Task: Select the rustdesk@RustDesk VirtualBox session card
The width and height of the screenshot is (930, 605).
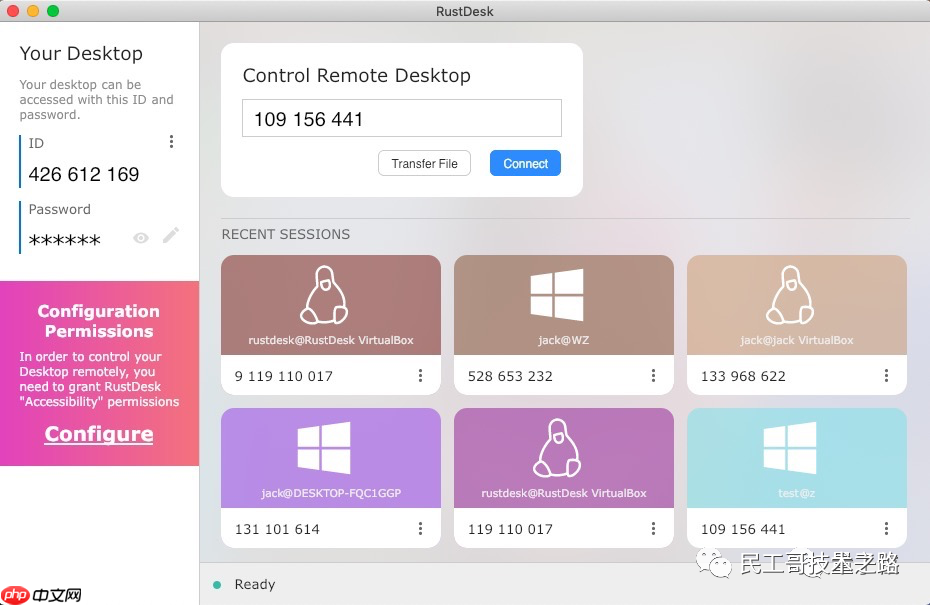Action: pyautogui.click(x=330, y=305)
